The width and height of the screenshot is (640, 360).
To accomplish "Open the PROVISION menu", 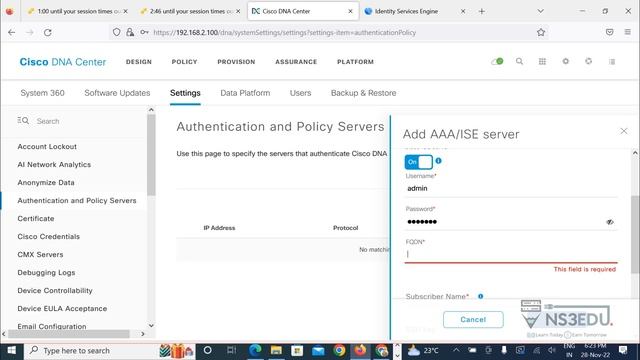I will pyautogui.click(x=236, y=62).
